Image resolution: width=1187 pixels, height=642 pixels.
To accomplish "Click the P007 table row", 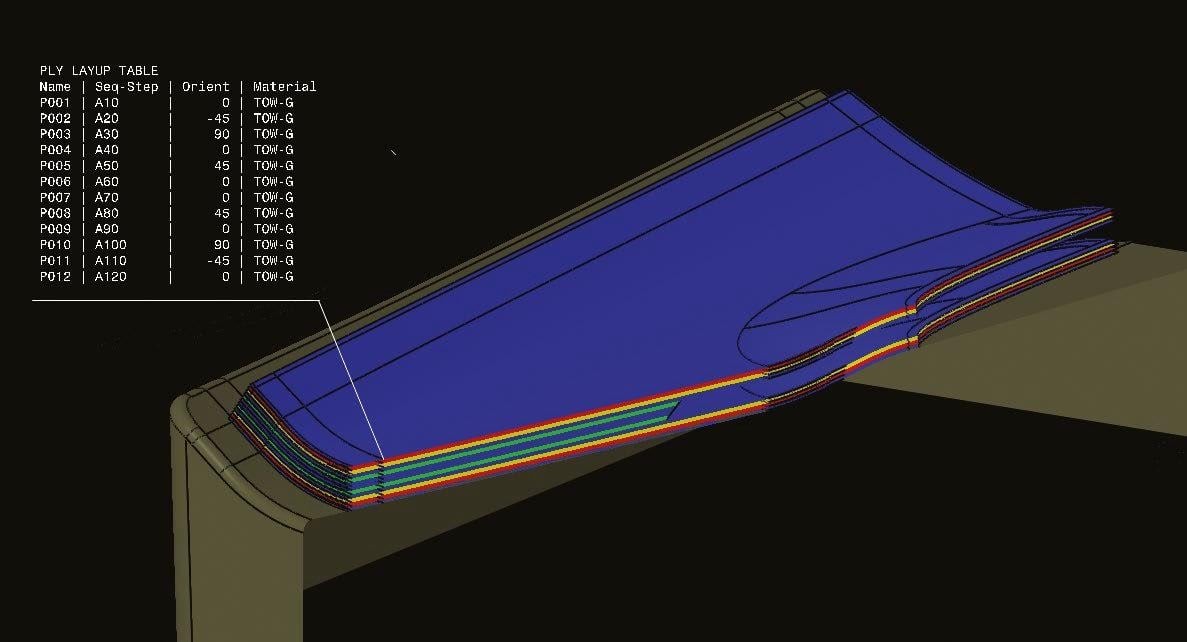I will 55,198.
